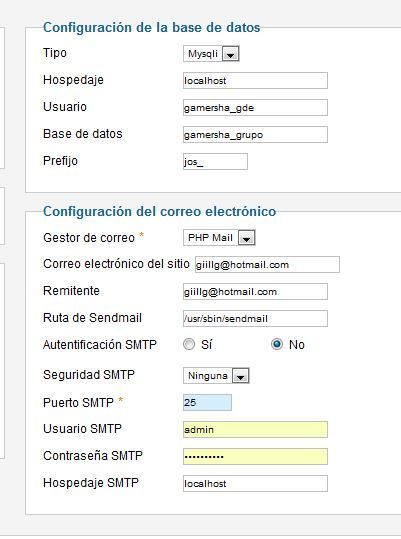Click the Usuario SMTP admin field
401x539 pixels.
pos(255,430)
